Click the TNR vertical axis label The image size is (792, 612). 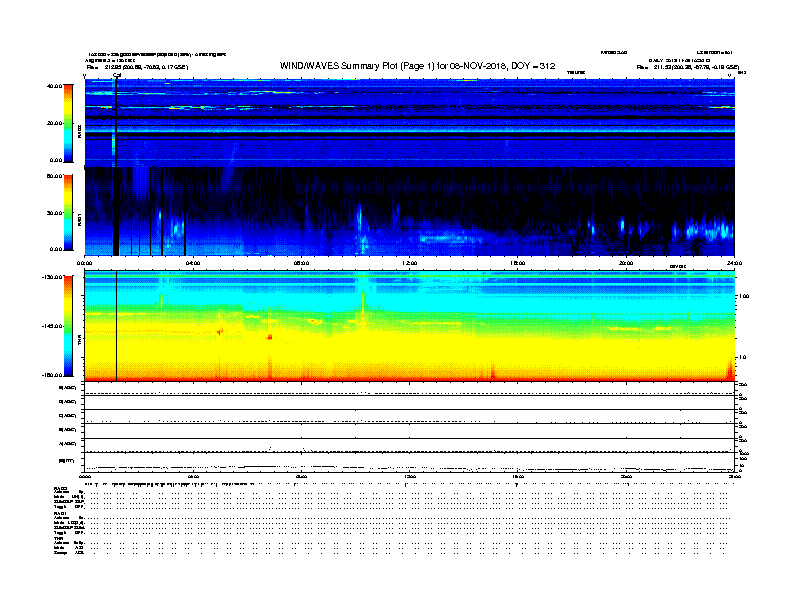pyautogui.click(x=79, y=341)
